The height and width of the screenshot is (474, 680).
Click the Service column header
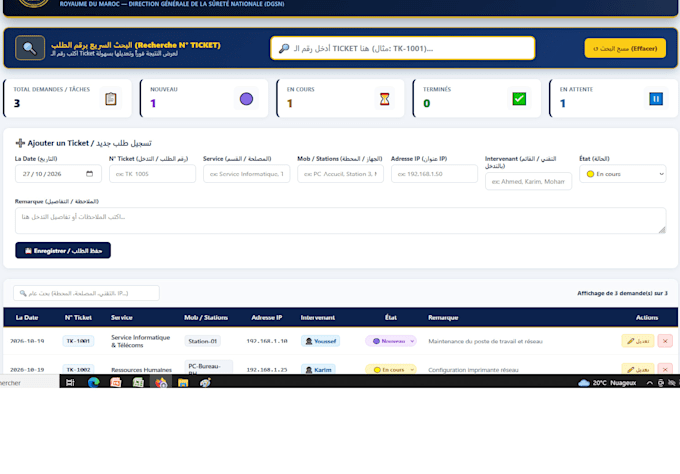pos(122,317)
